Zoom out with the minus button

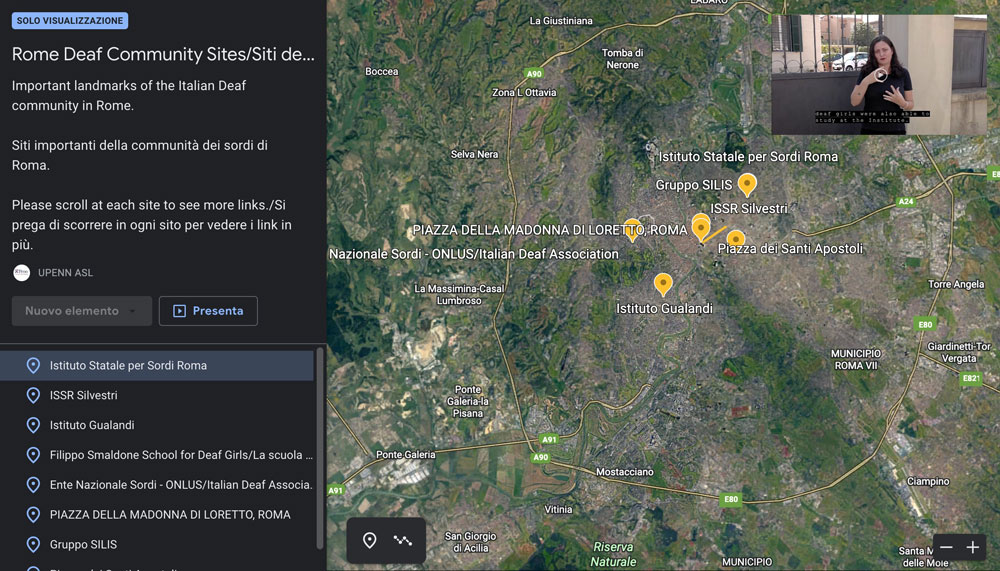click(x=946, y=547)
